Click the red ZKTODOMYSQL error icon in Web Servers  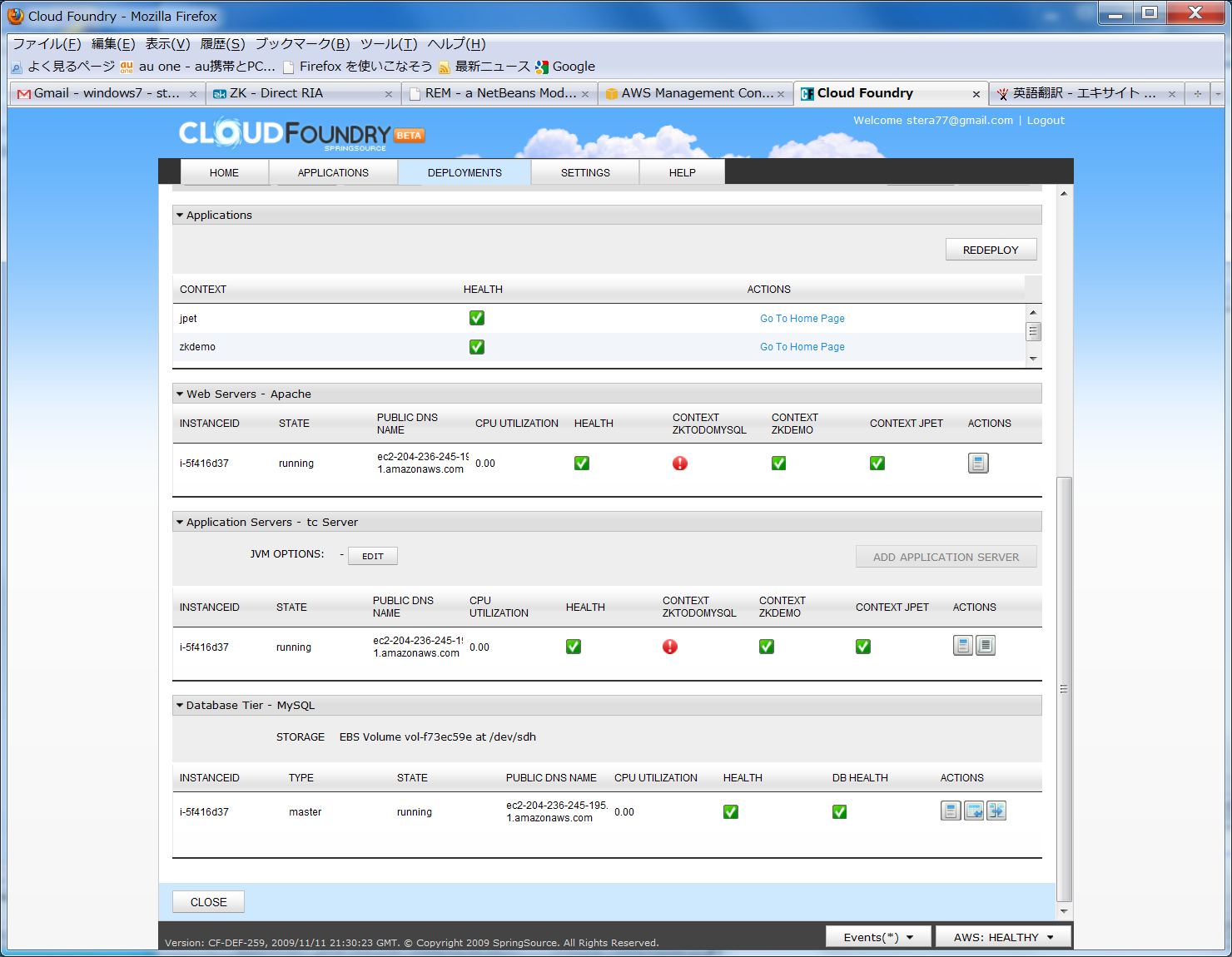tap(680, 464)
